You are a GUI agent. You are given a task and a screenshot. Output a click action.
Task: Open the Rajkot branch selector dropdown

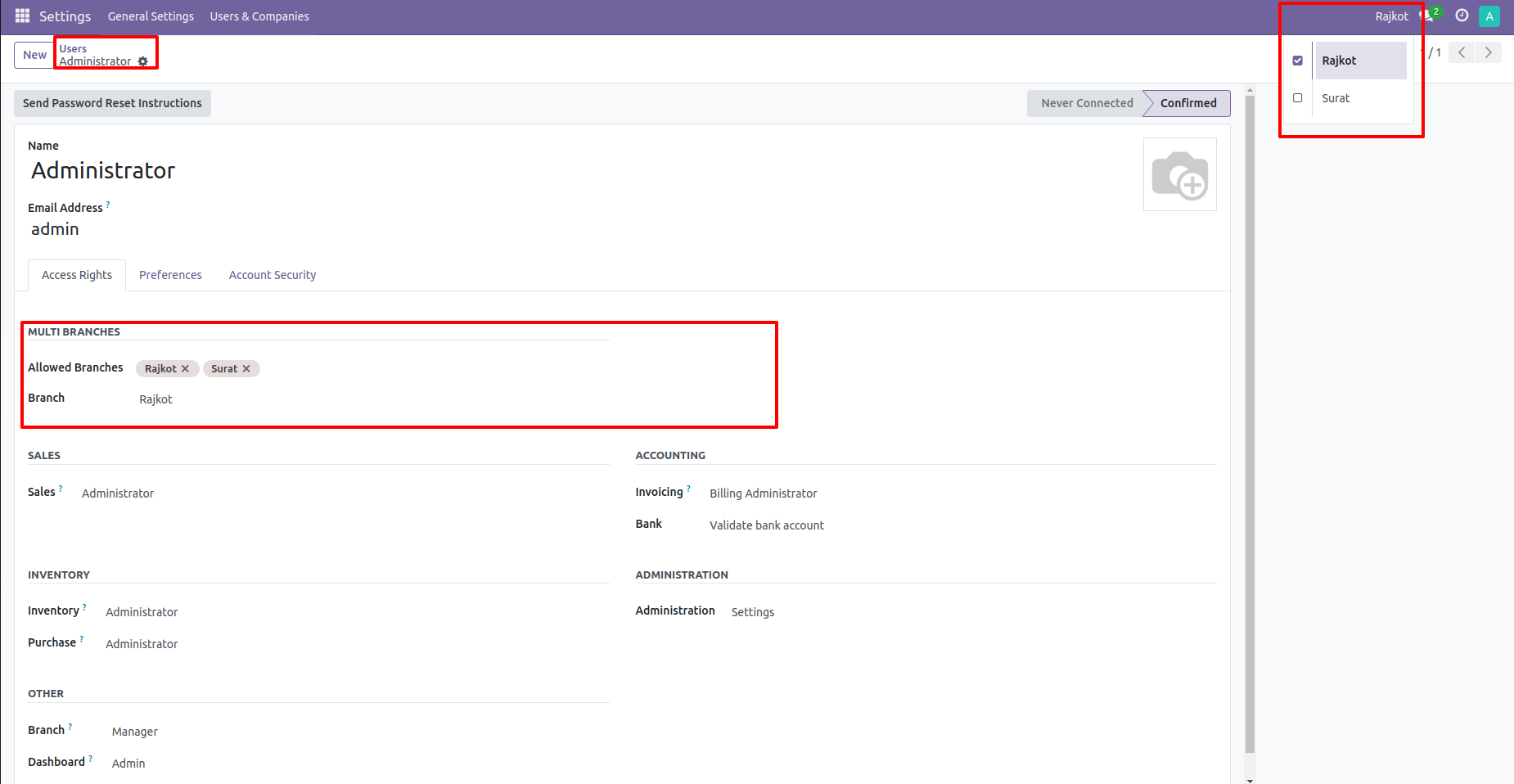point(1391,16)
